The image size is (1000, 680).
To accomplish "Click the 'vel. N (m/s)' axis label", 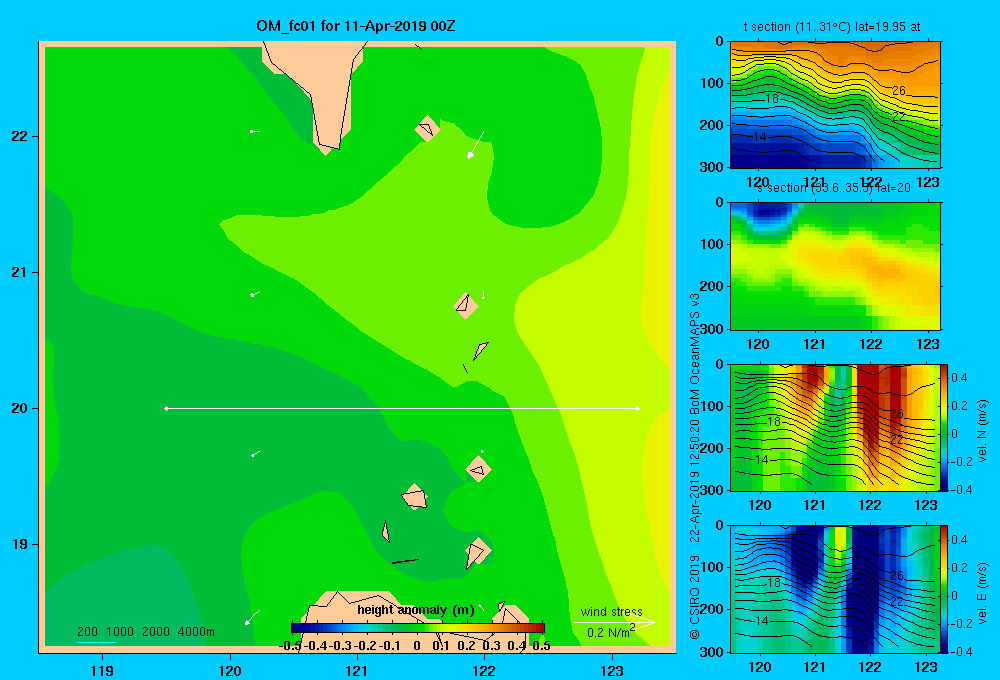I will 982,431.
